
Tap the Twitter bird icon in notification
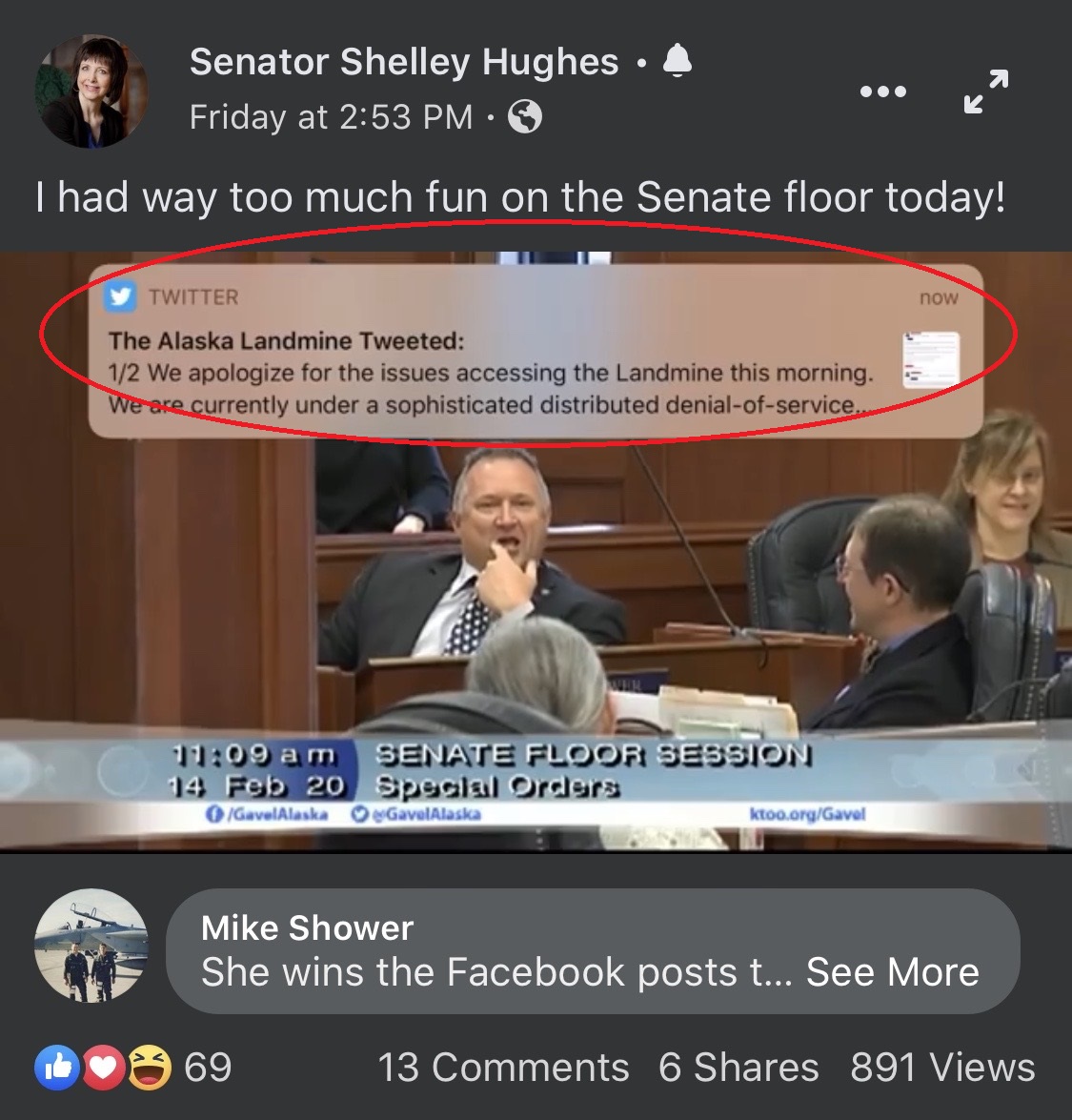pos(120,295)
